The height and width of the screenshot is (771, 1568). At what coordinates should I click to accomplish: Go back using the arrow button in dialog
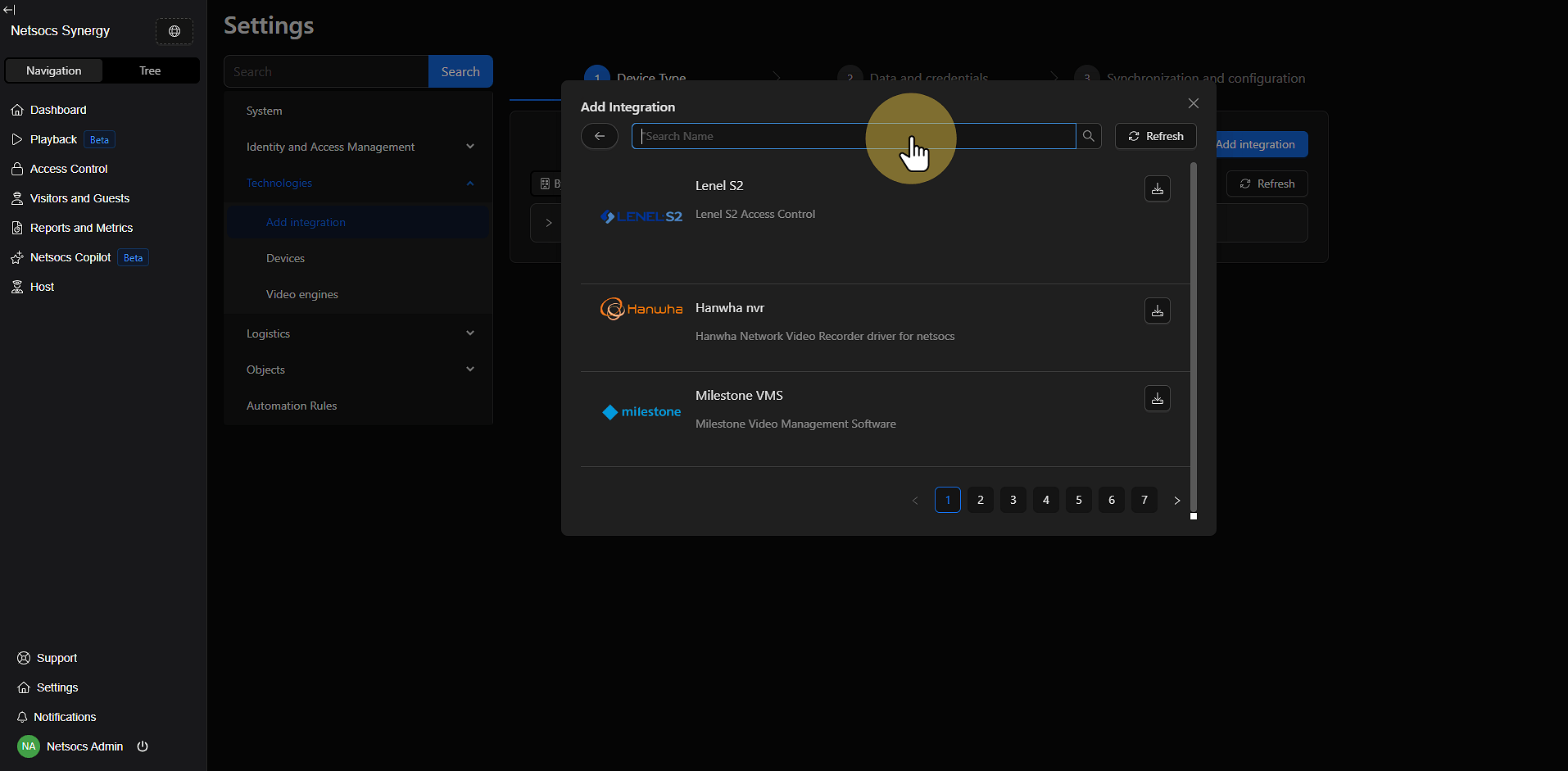point(600,136)
